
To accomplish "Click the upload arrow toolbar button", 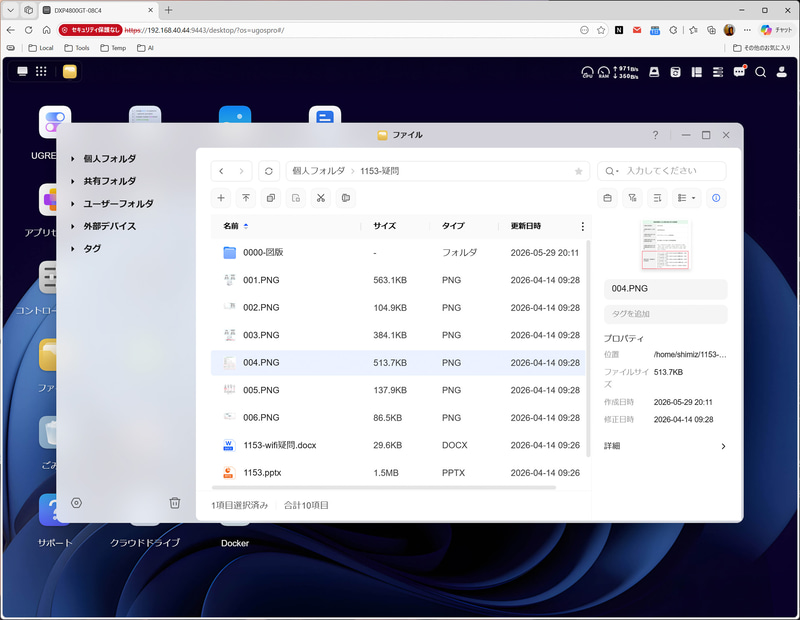I will click(246, 198).
